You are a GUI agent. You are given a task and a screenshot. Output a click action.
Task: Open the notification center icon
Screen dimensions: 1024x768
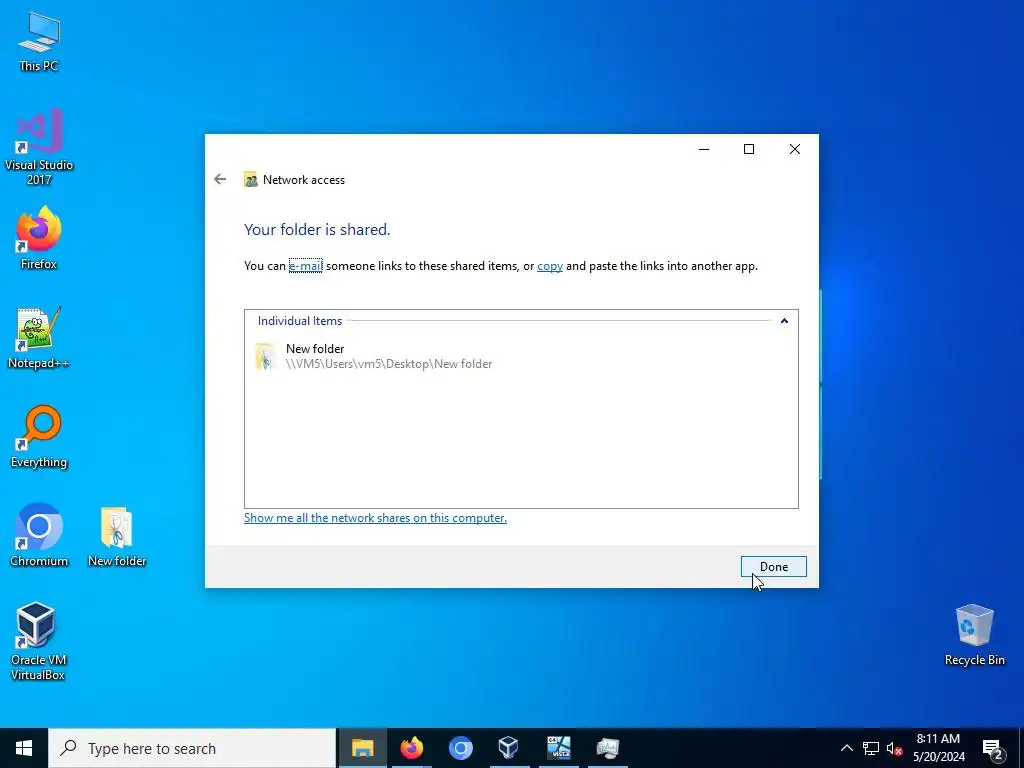993,748
